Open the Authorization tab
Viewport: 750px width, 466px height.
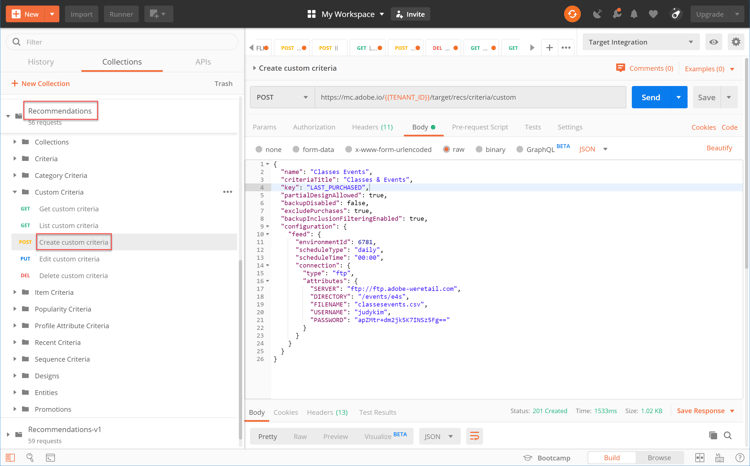[314, 127]
